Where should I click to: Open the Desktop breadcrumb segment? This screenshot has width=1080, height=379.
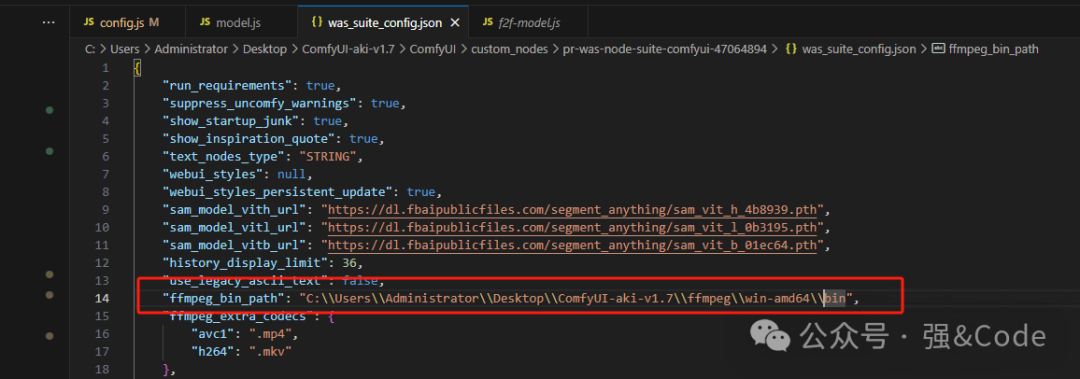(x=265, y=49)
